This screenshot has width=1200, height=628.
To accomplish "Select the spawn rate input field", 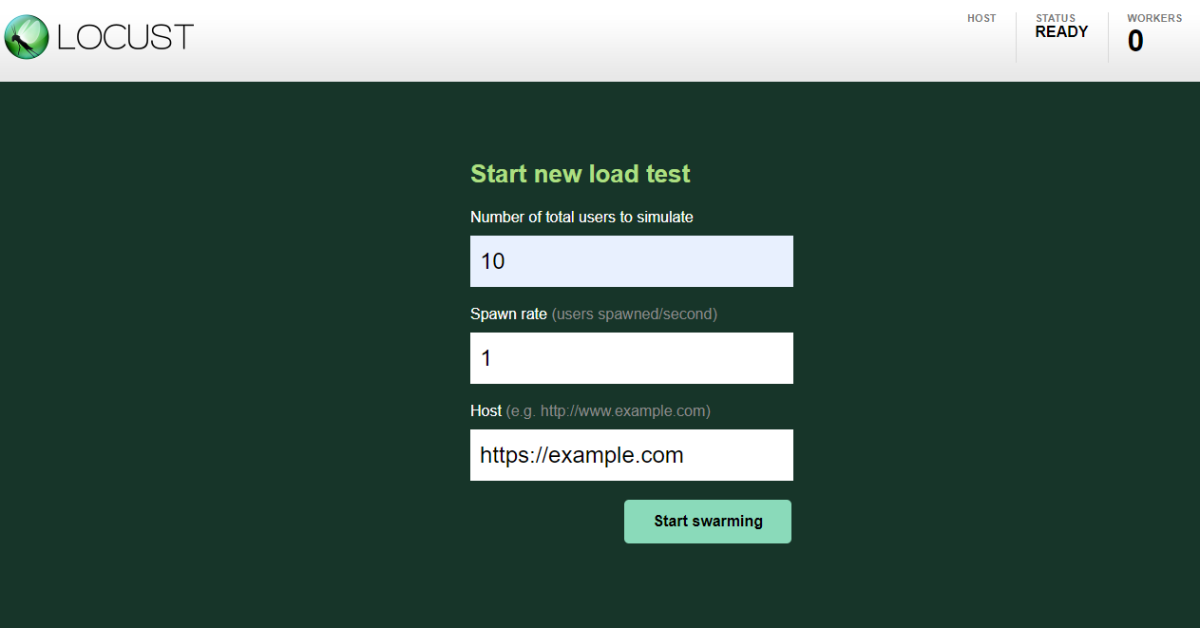I will [x=631, y=358].
